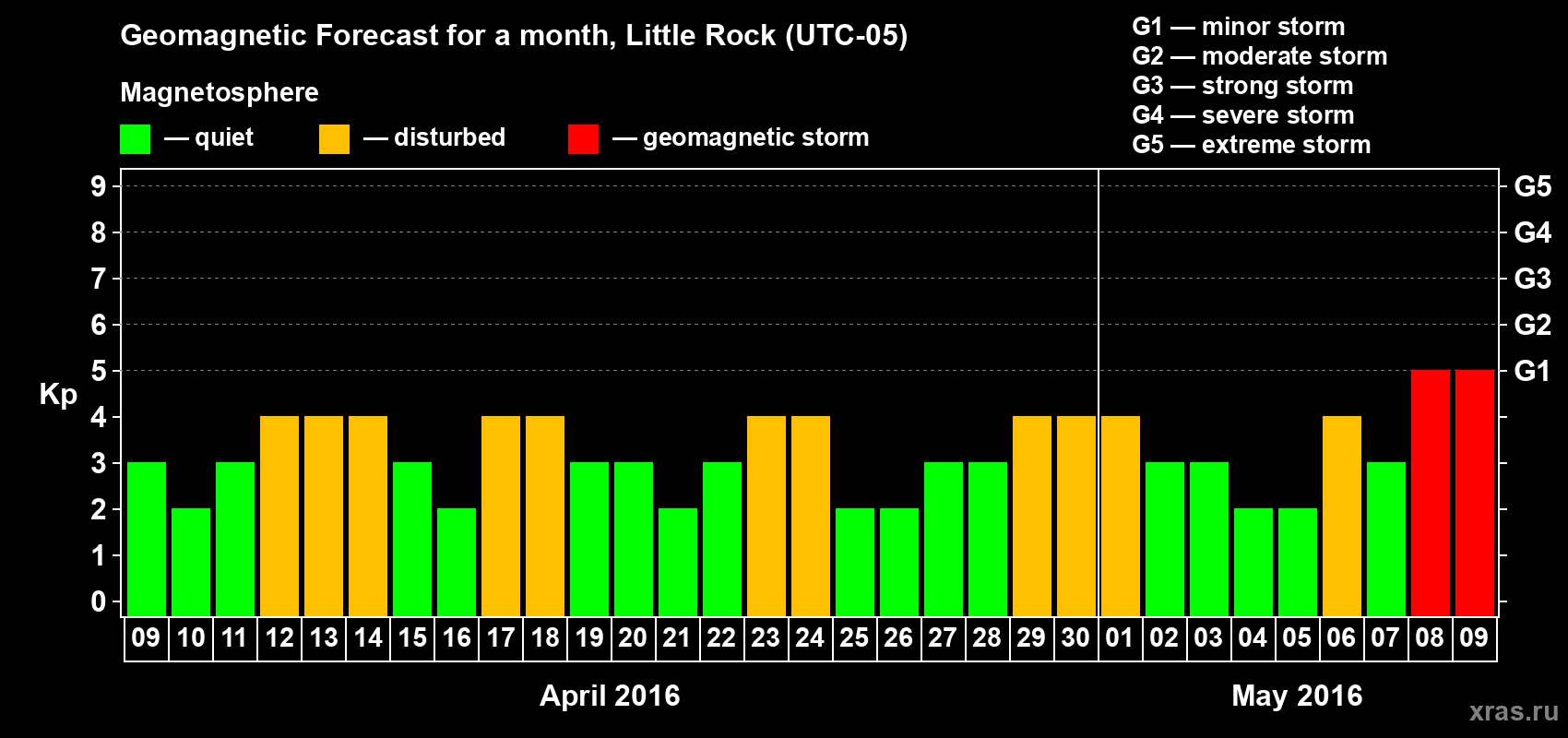Click the date cell '03' in May
Image resolution: width=1568 pixels, height=738 pixels.
pyautogui.click(x=1209, y=638)
